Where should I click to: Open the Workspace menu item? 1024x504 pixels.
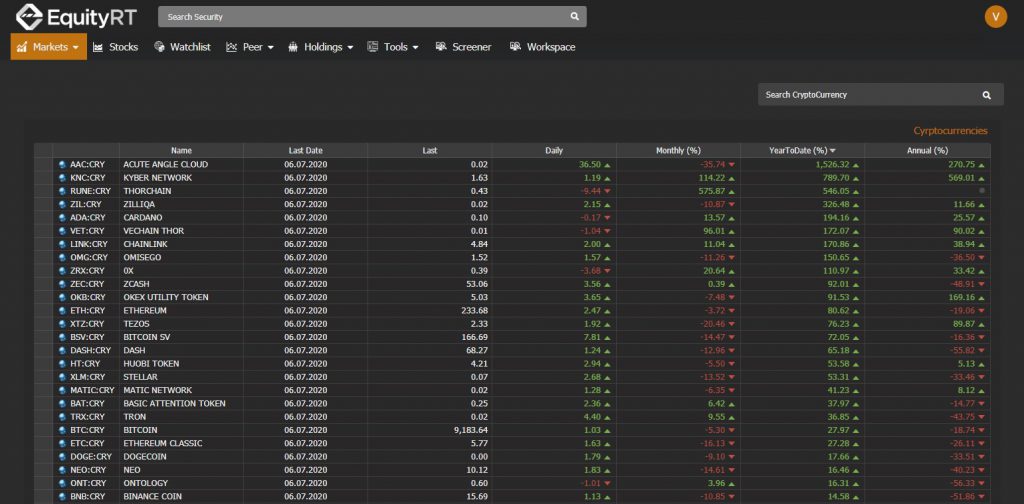[542, 47]
